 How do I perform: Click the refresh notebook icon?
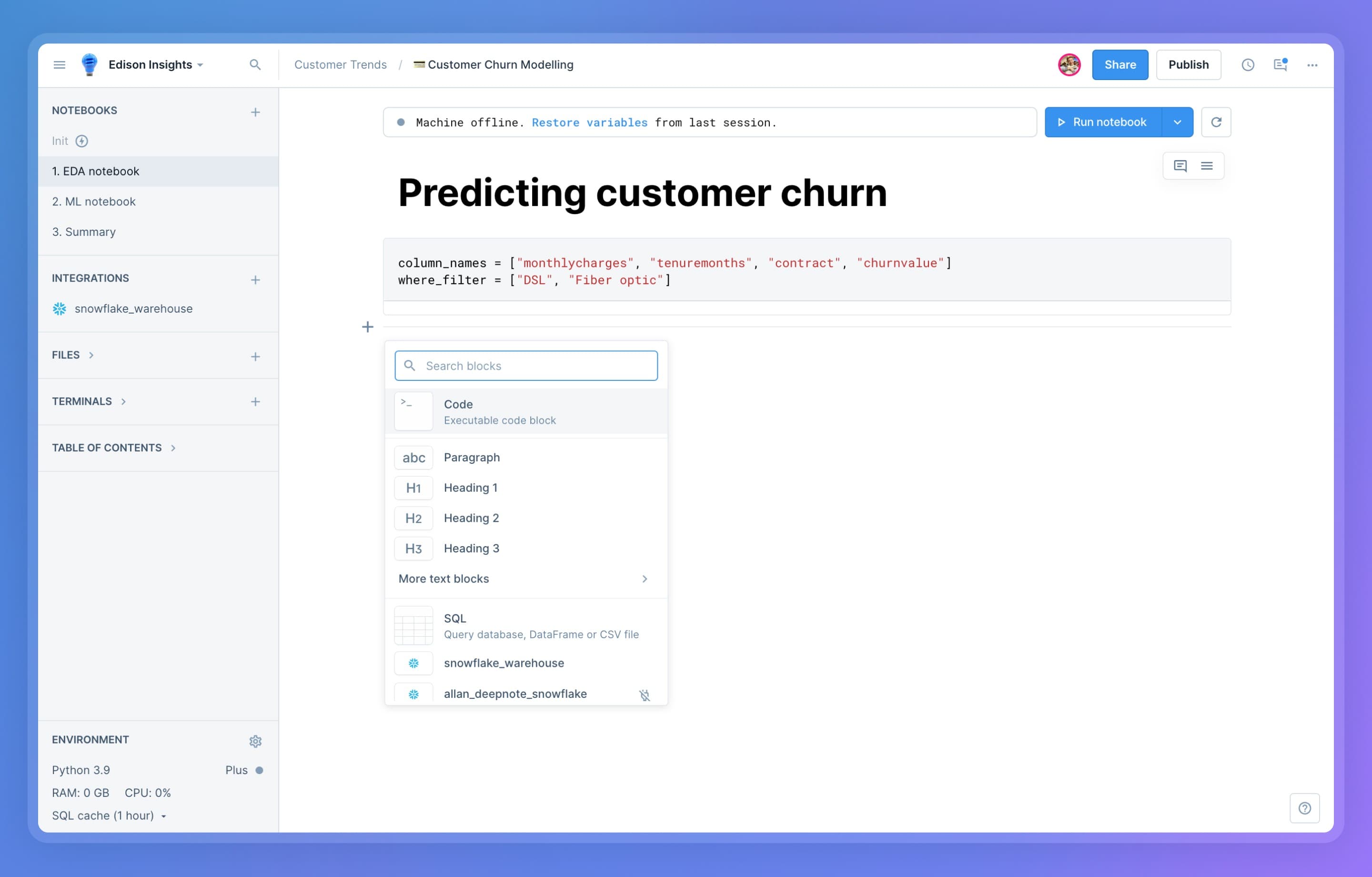click(1216, 122)
